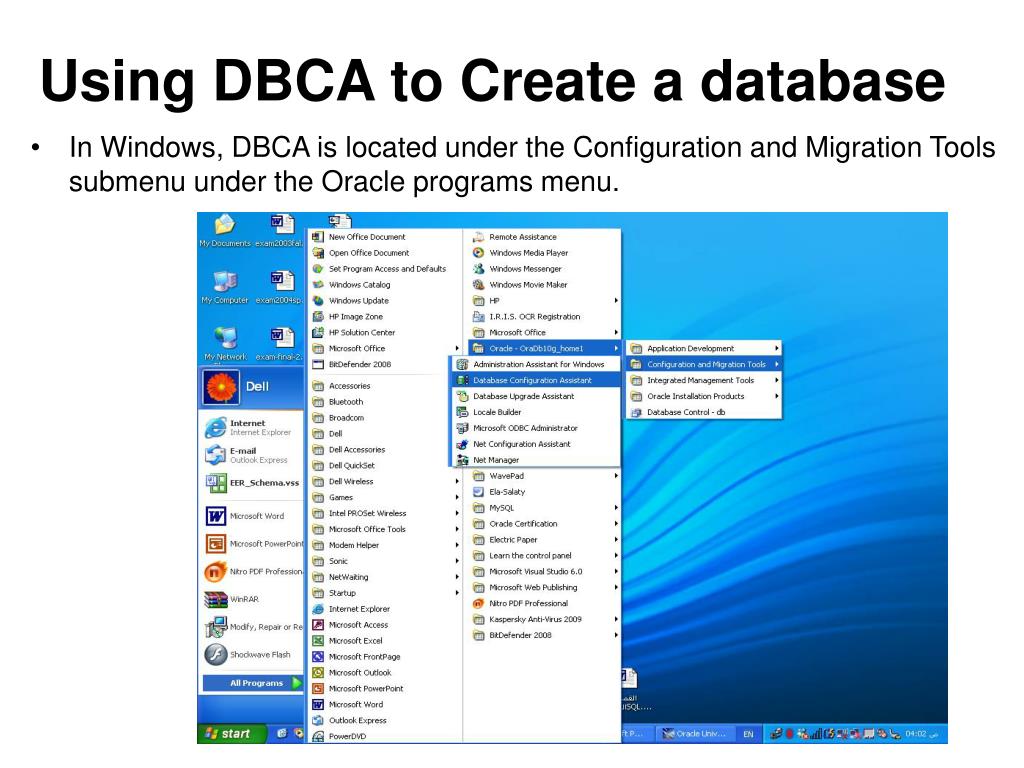This screenshot has width=1024, height=768.
Task: Click My Network desktop icon
Action: point(225,338)
